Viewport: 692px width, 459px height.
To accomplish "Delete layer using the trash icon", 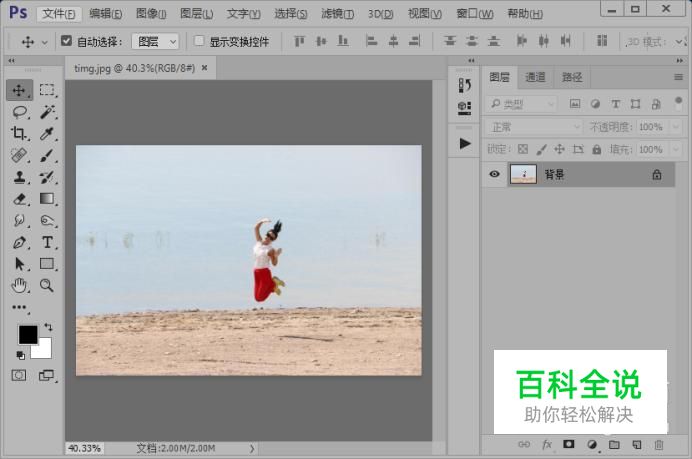I will [659, 444].
